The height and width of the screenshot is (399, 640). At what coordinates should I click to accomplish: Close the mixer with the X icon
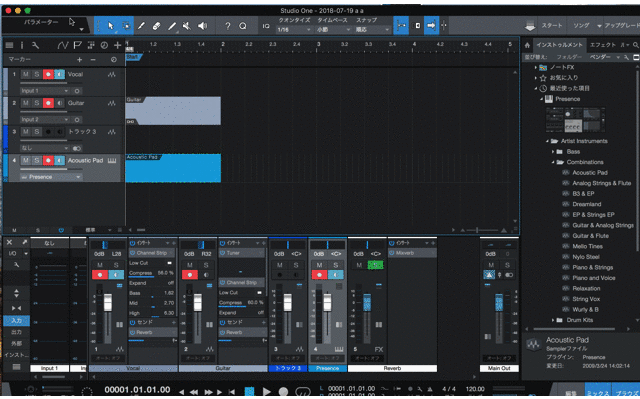[x=9, y=242]
